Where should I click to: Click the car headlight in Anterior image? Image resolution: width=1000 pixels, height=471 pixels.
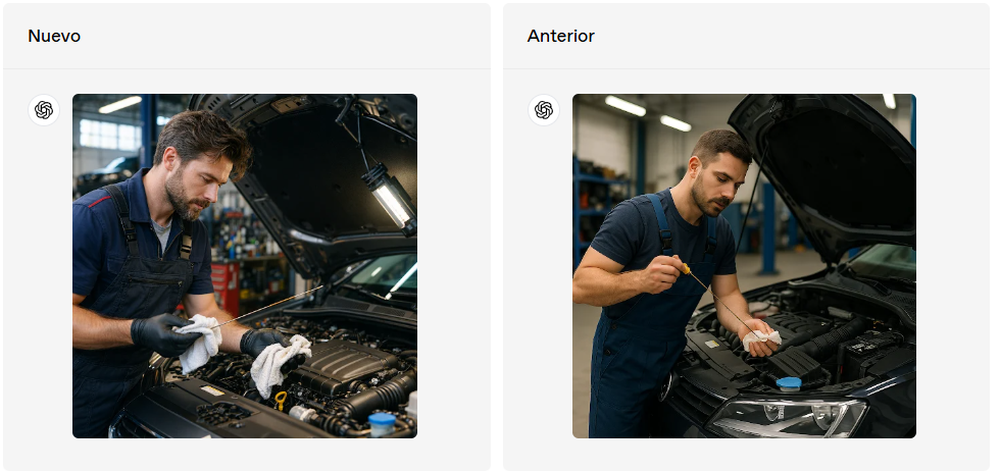[788, 417]
